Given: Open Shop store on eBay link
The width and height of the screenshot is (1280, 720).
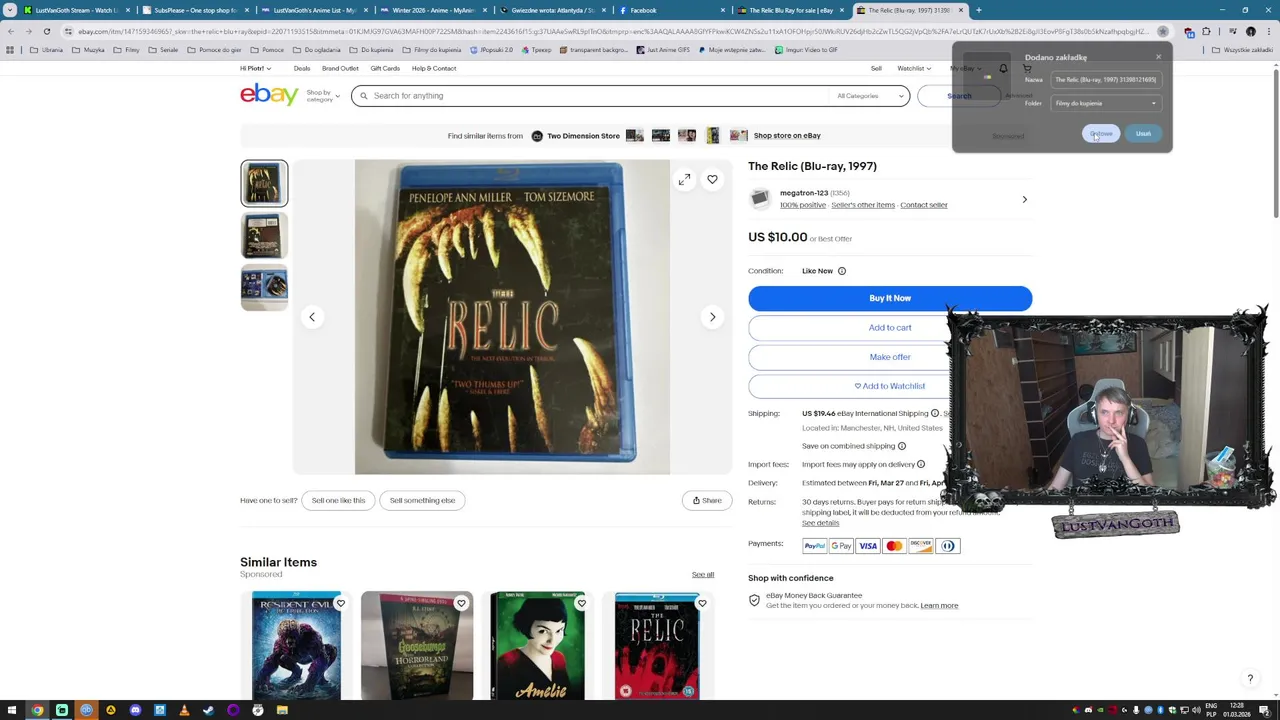Looking at the screenshot, I should point(787,136).
